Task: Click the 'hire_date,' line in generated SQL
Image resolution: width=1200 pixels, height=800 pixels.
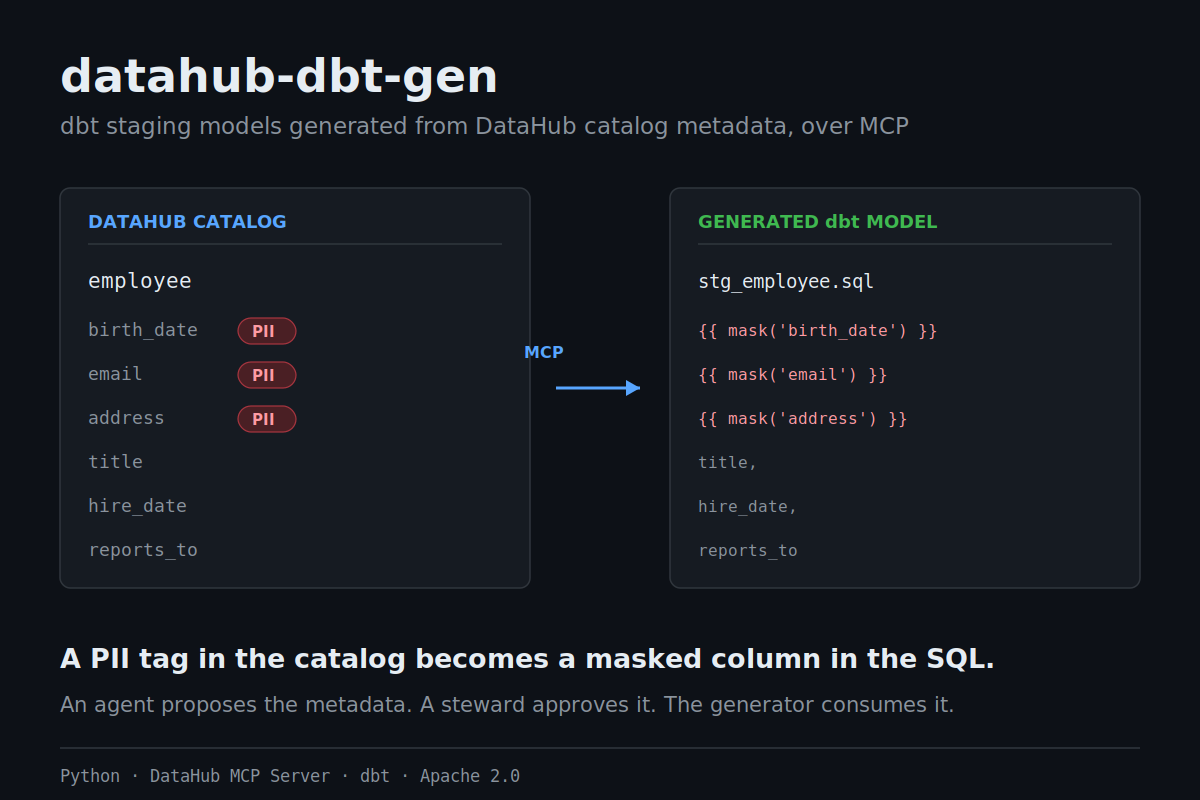Action: pos(748,506)
